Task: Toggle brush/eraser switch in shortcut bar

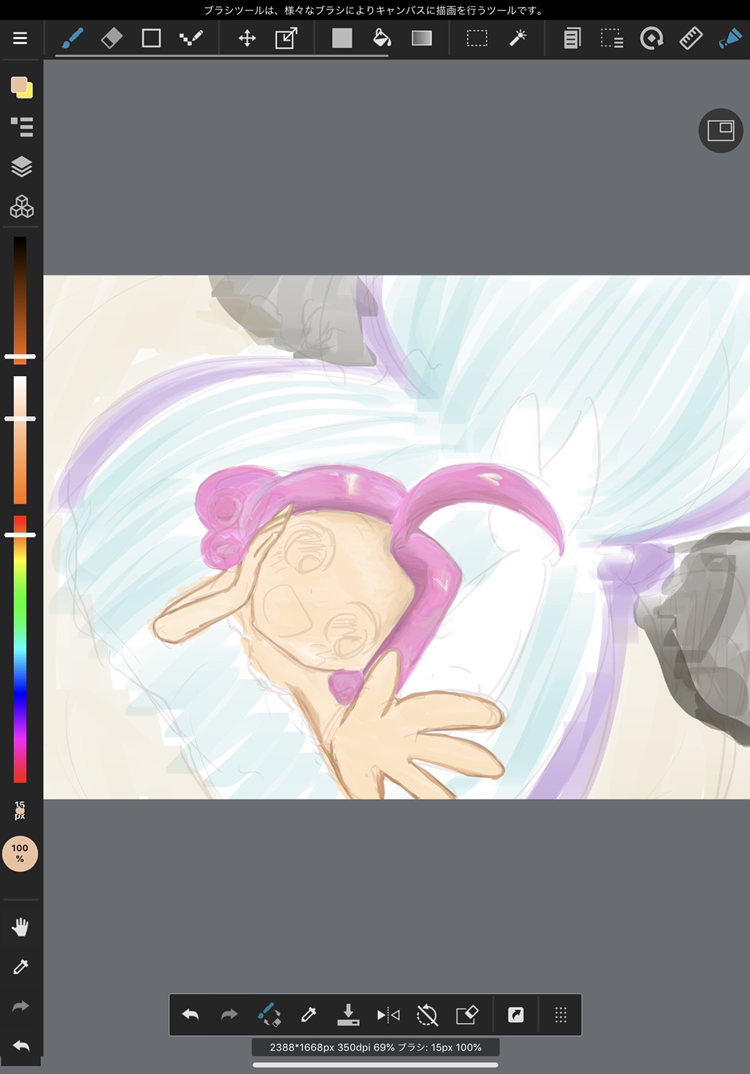Action: 268,1014
